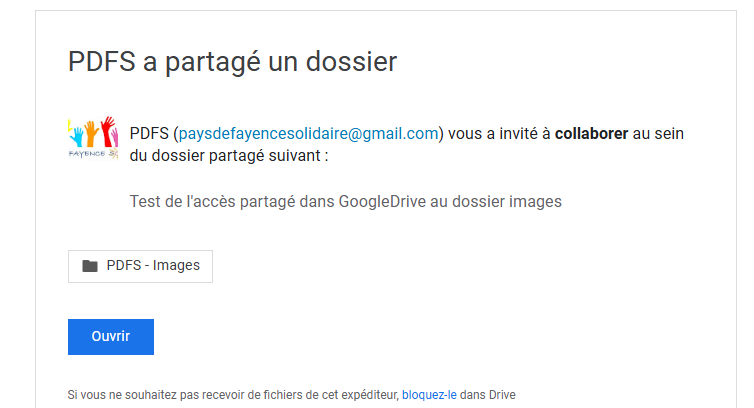Click the line 'du dossier partagé suivant :'
Screen dimensions: 754x408
[229, 156]
